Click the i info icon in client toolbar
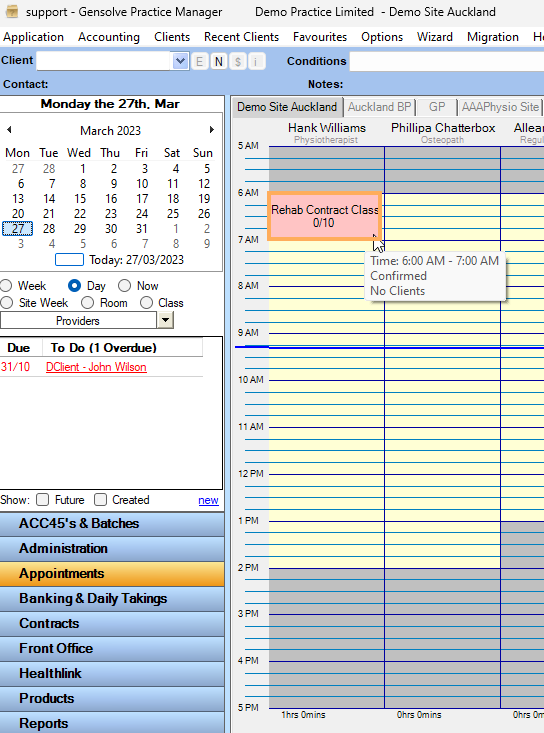The width and height of the screenshot is (544, 733). [x=256, y=61]
